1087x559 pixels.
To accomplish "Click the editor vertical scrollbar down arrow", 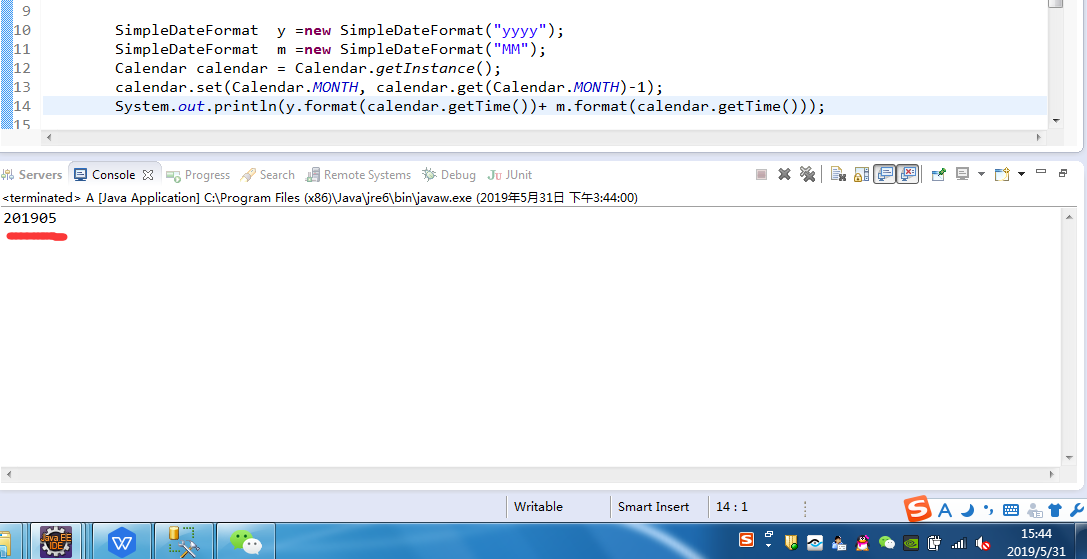I will (x=1056, y=121).
